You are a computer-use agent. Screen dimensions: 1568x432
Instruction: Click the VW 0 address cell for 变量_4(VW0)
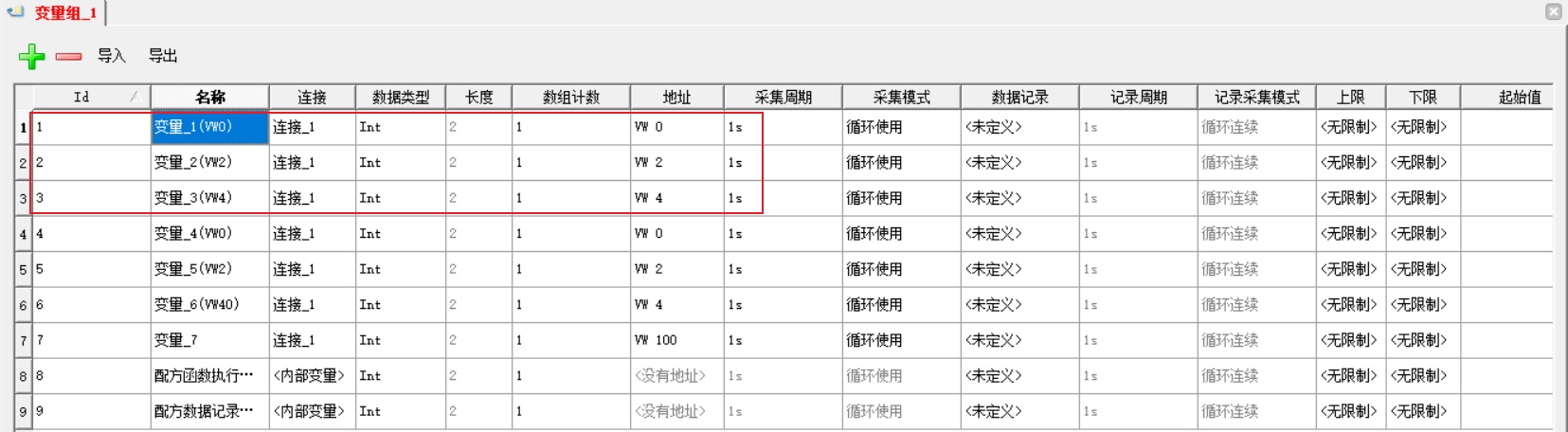[x=677, y=233]
